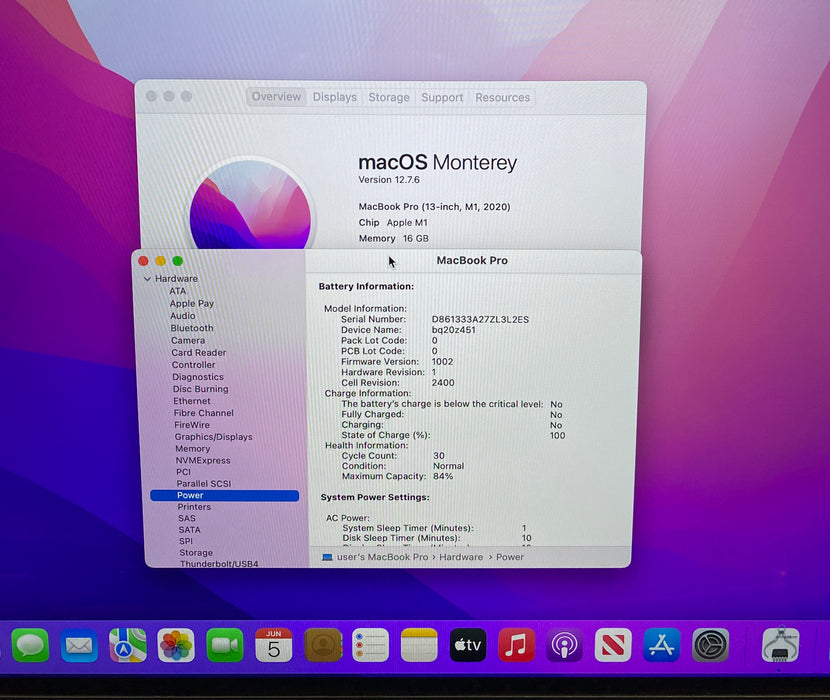This screenshot has height=700, width=830.
Task: Select Diagnostics in the sidebar
Action: click(x=197, y=376)
